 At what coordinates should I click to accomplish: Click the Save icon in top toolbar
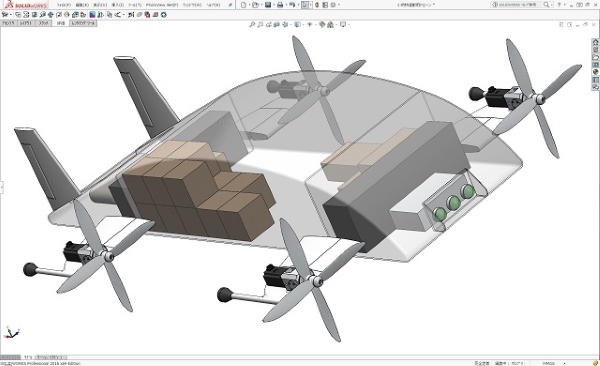[268, 5]
